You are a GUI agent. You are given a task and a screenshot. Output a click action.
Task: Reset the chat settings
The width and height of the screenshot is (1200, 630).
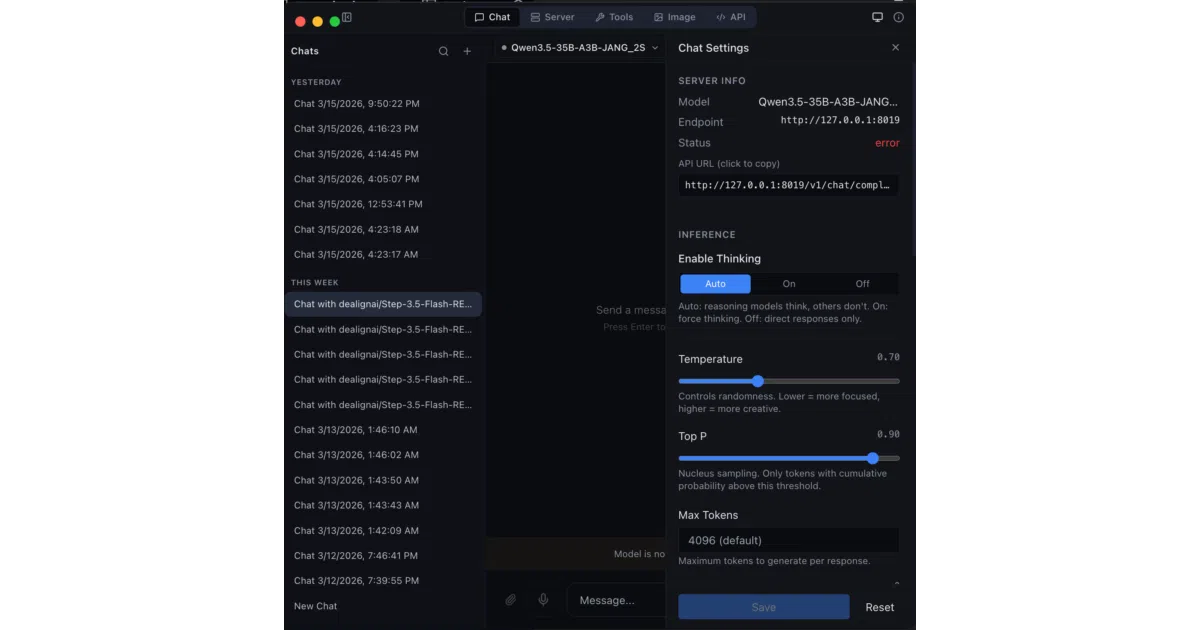tap(880, 607)
